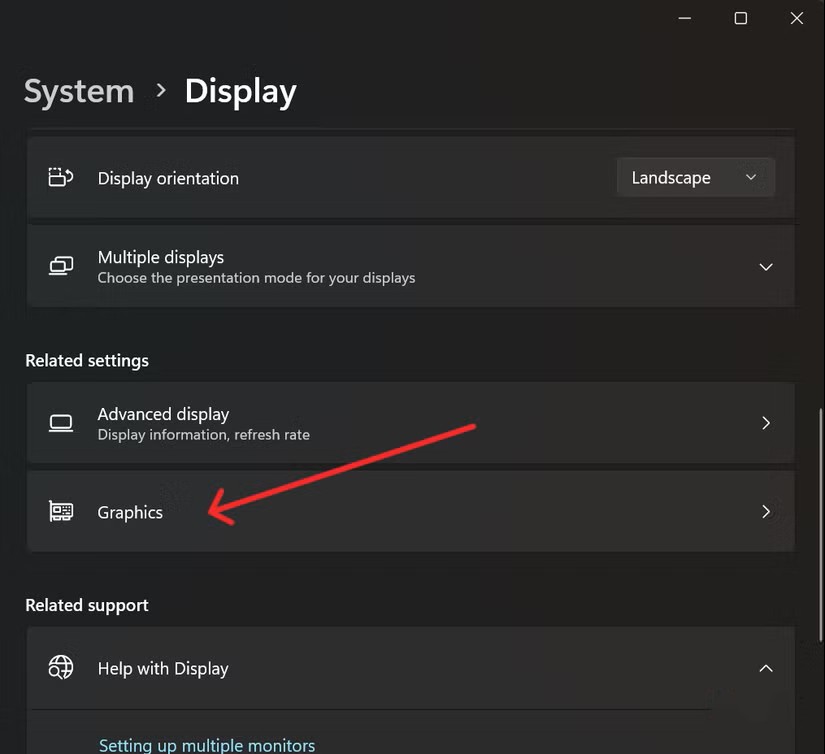Click the globe icon beside Help with Display
Image resolution: width=825 pixels, height=754 pixels.
[61, 668]
